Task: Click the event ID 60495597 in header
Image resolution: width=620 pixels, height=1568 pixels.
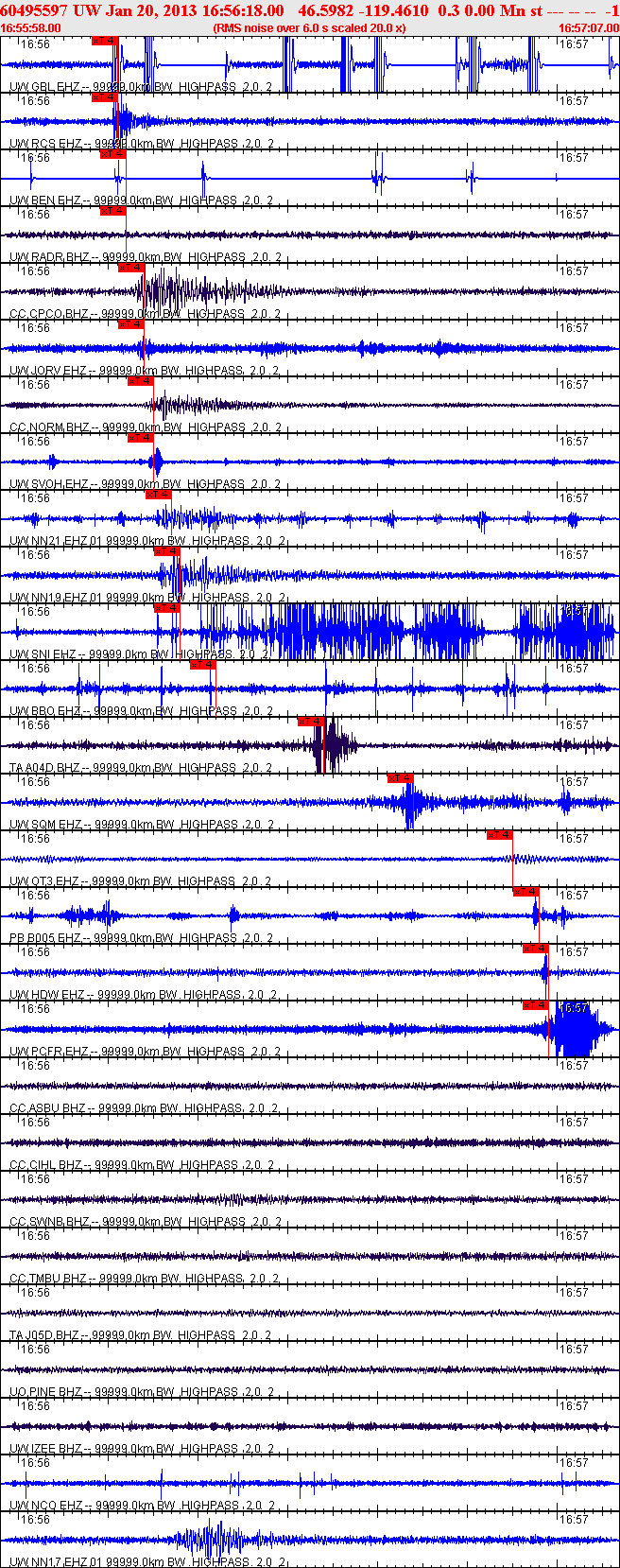Action: pos(33,10)
